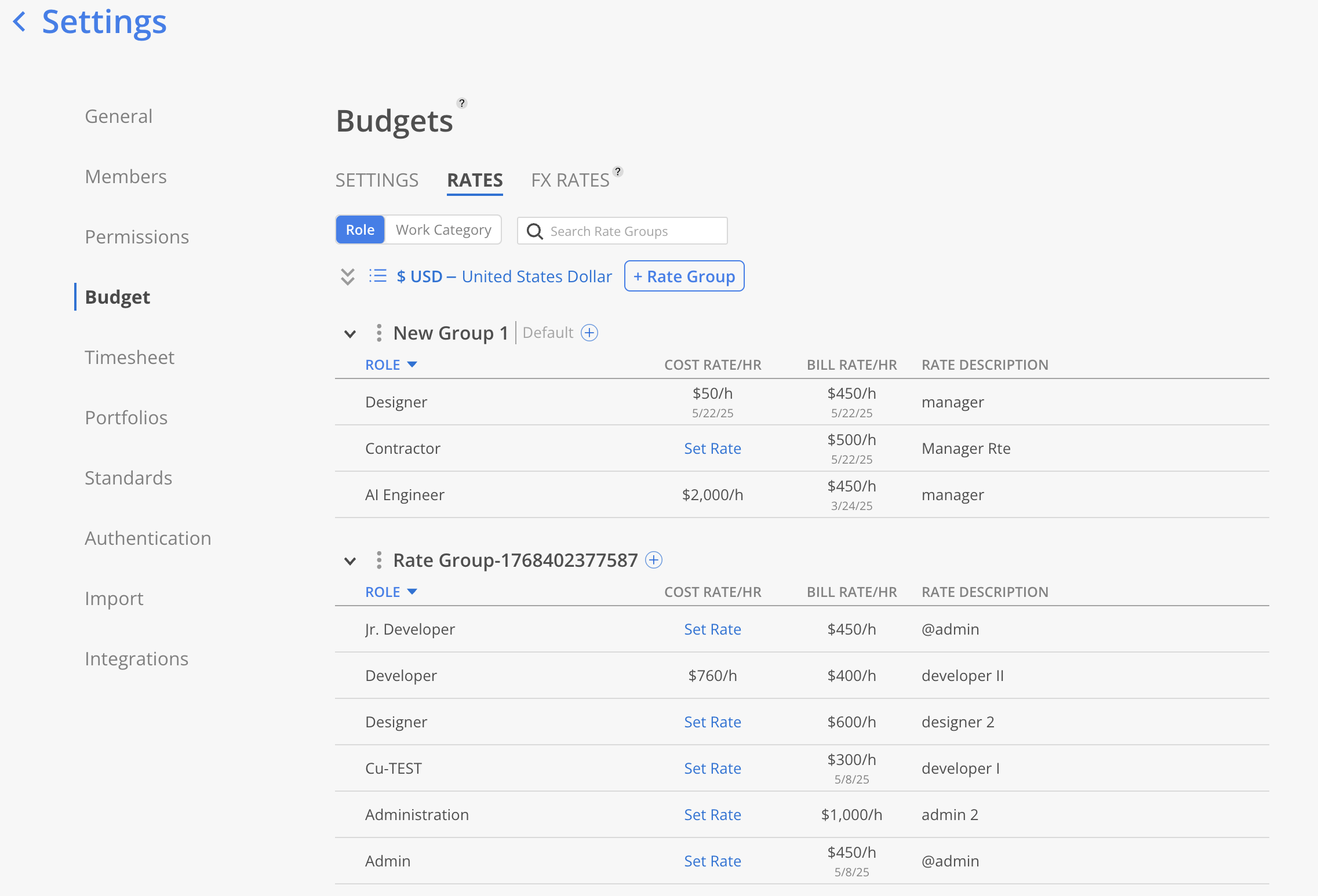This screenshot has height=896, width=1318.
Task: Open the FX RATES tab
Action: click(x=570, y=180)
